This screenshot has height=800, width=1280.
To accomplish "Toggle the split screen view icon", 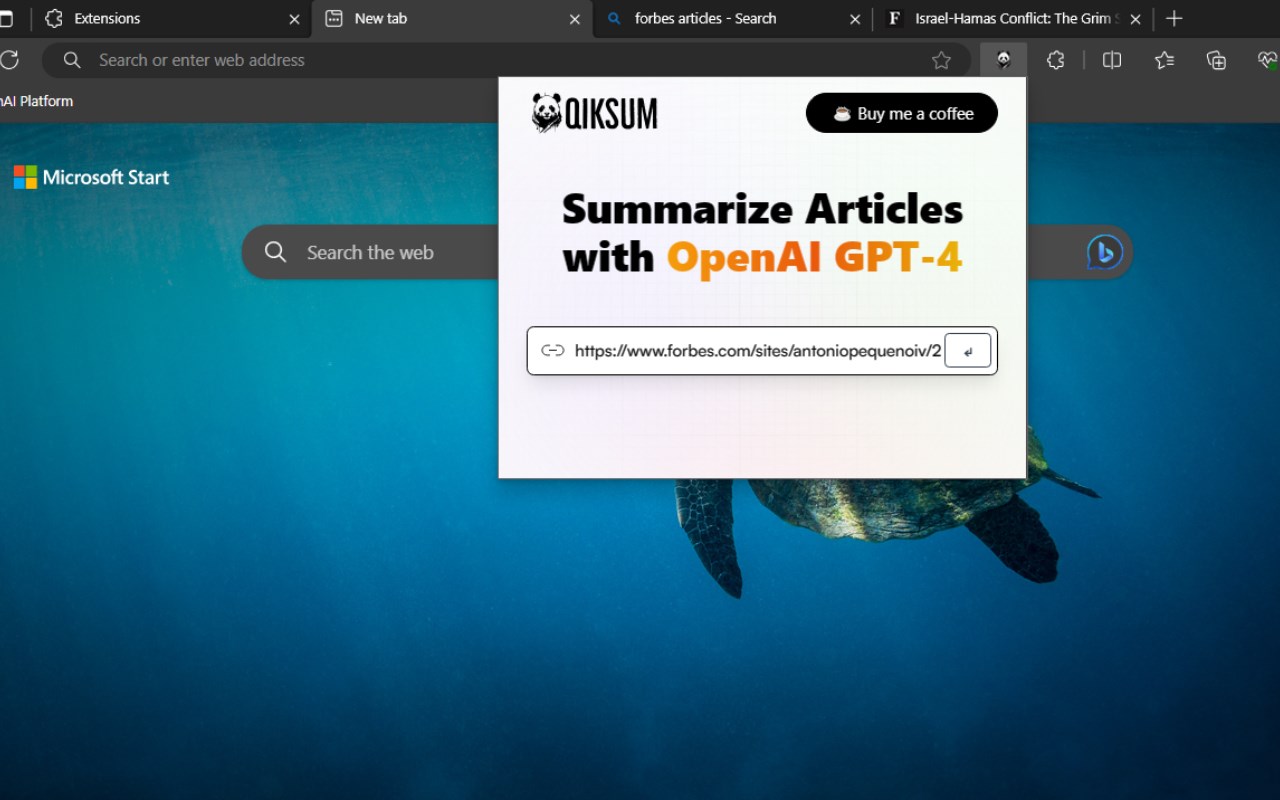I will pos(1111,60).
